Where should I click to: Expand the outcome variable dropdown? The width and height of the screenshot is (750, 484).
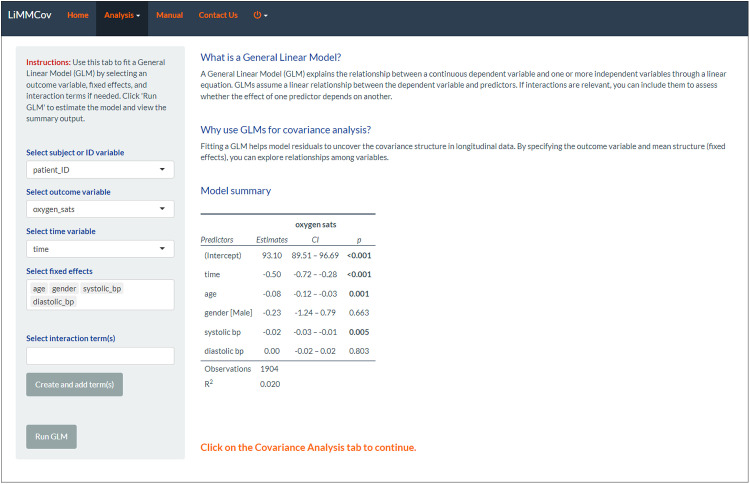point(100,209)
